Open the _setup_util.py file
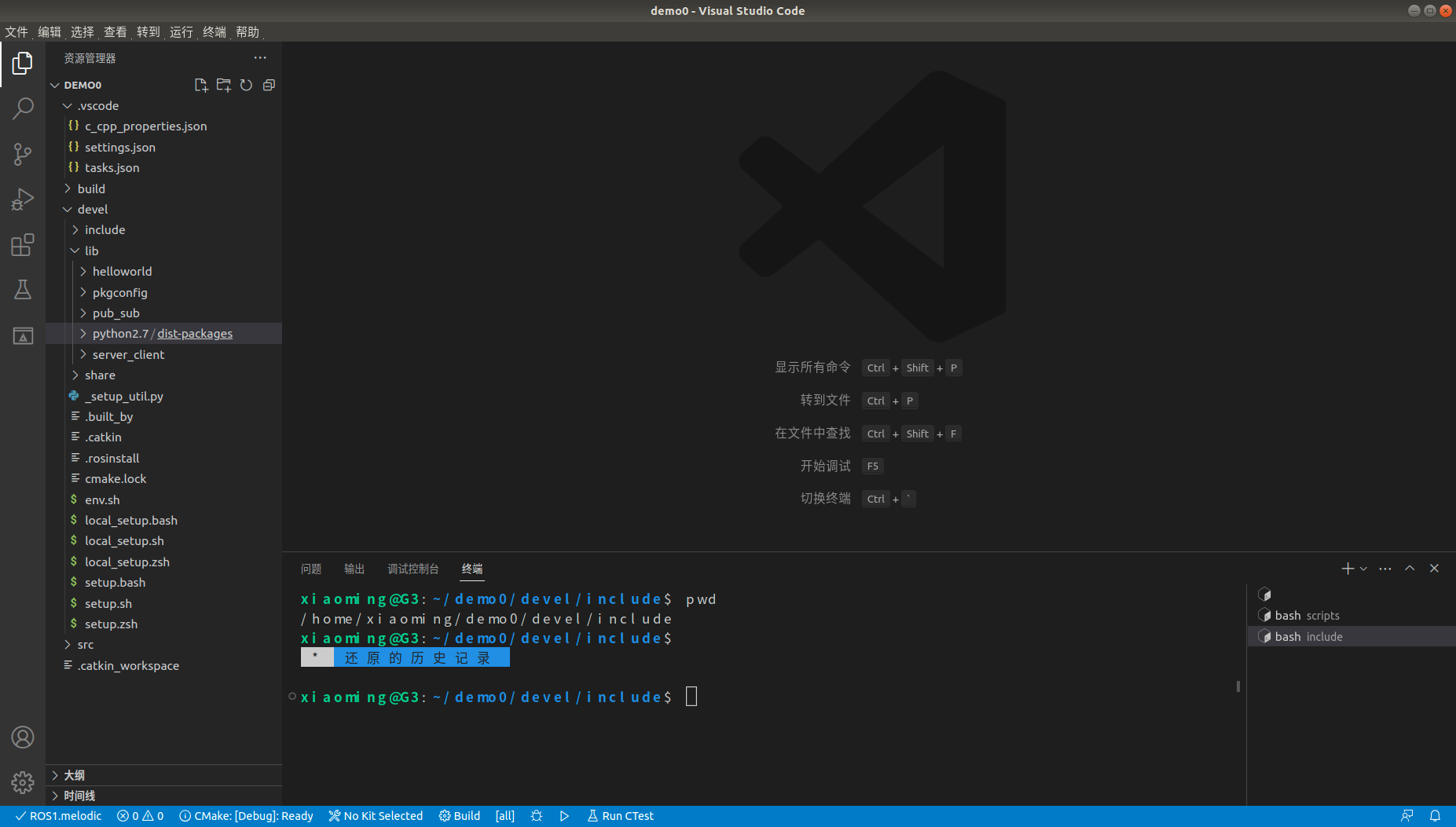Viewport: 1456px width, 827px height. coord(163,396)
